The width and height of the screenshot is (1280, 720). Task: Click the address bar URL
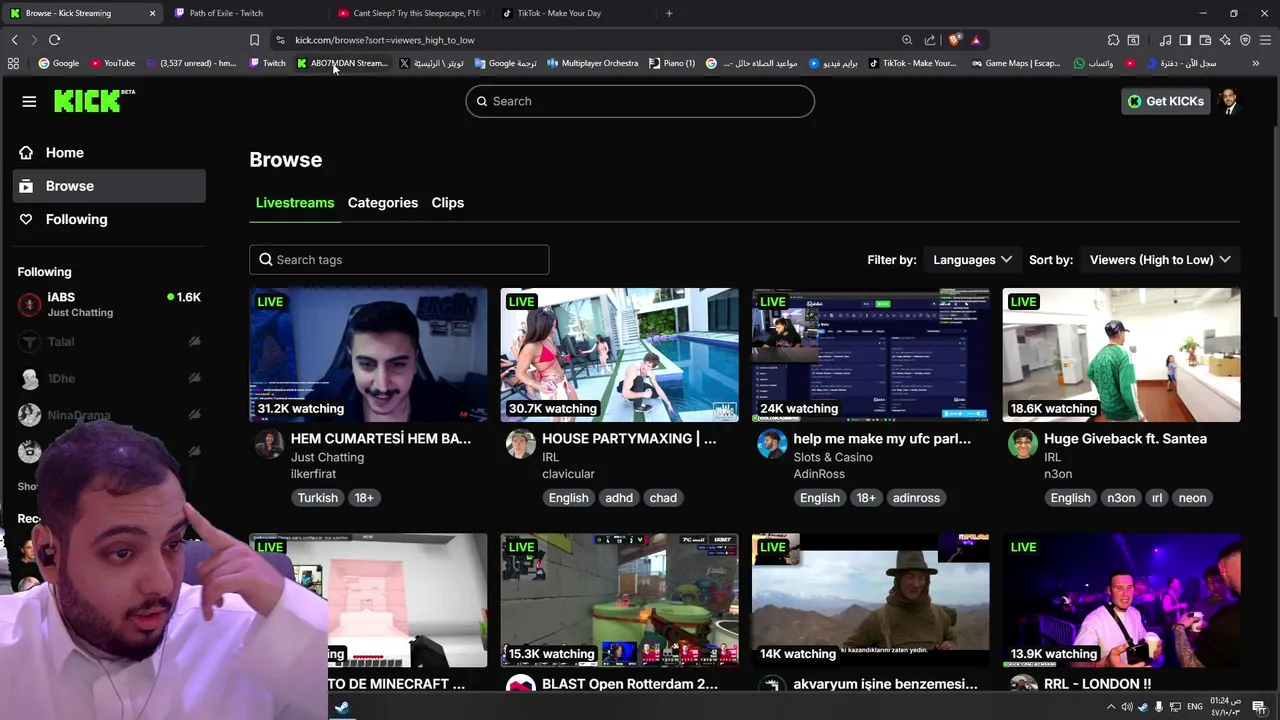(385, 40)
